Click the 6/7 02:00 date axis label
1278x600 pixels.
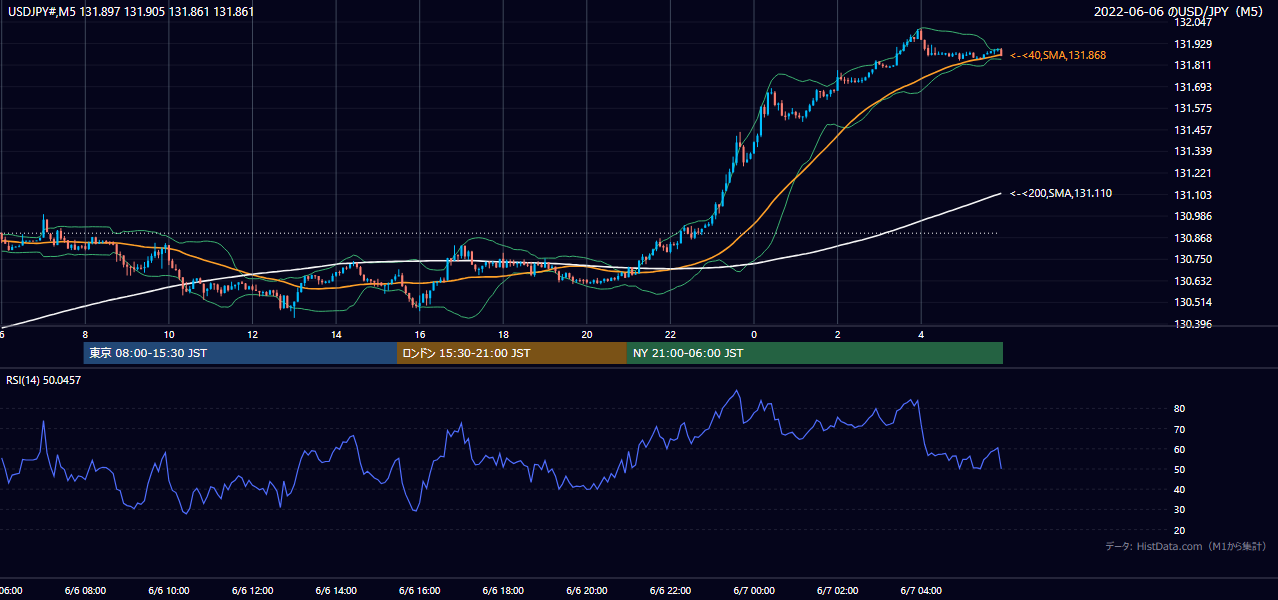pos(837,590)
